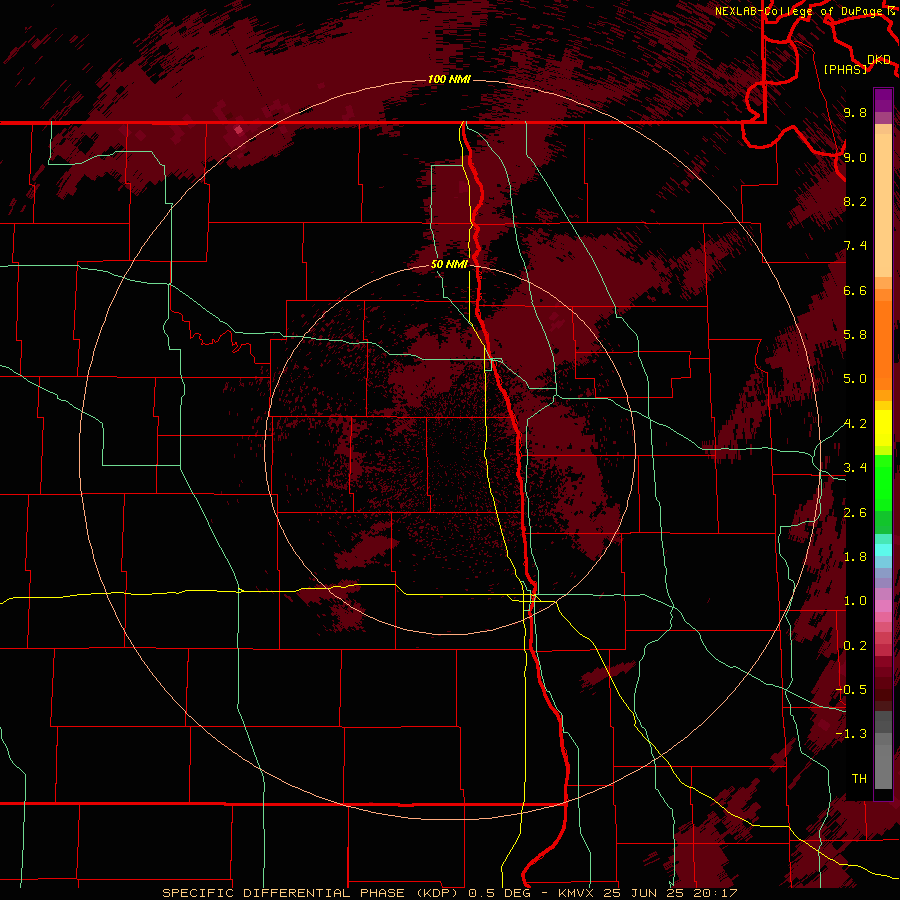900x900 pixels.
Task: Click the 50 NMI range ring label
Action: point(449,264)
